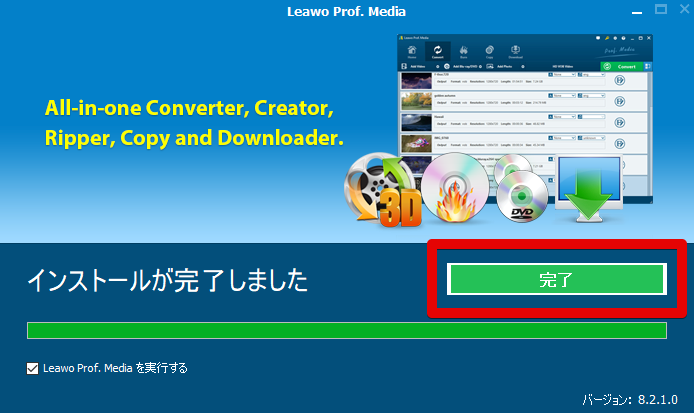Maximize the installer window

[x=661, y=9]
